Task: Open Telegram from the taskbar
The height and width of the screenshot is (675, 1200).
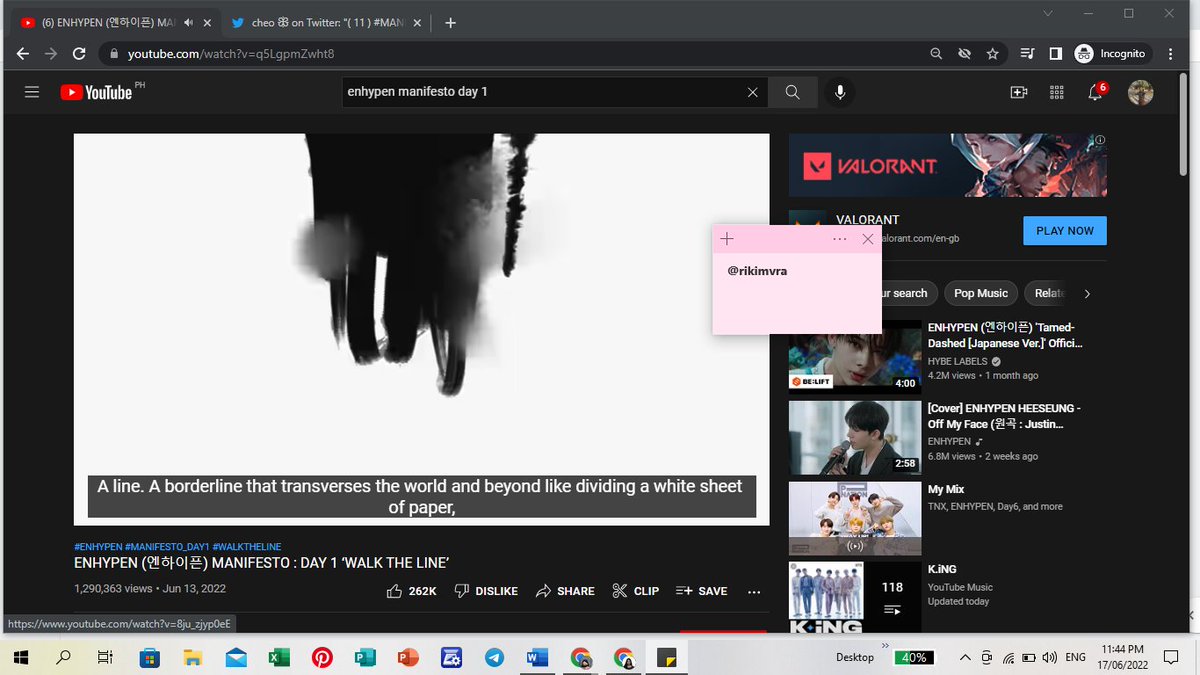Action: [494, 657]
